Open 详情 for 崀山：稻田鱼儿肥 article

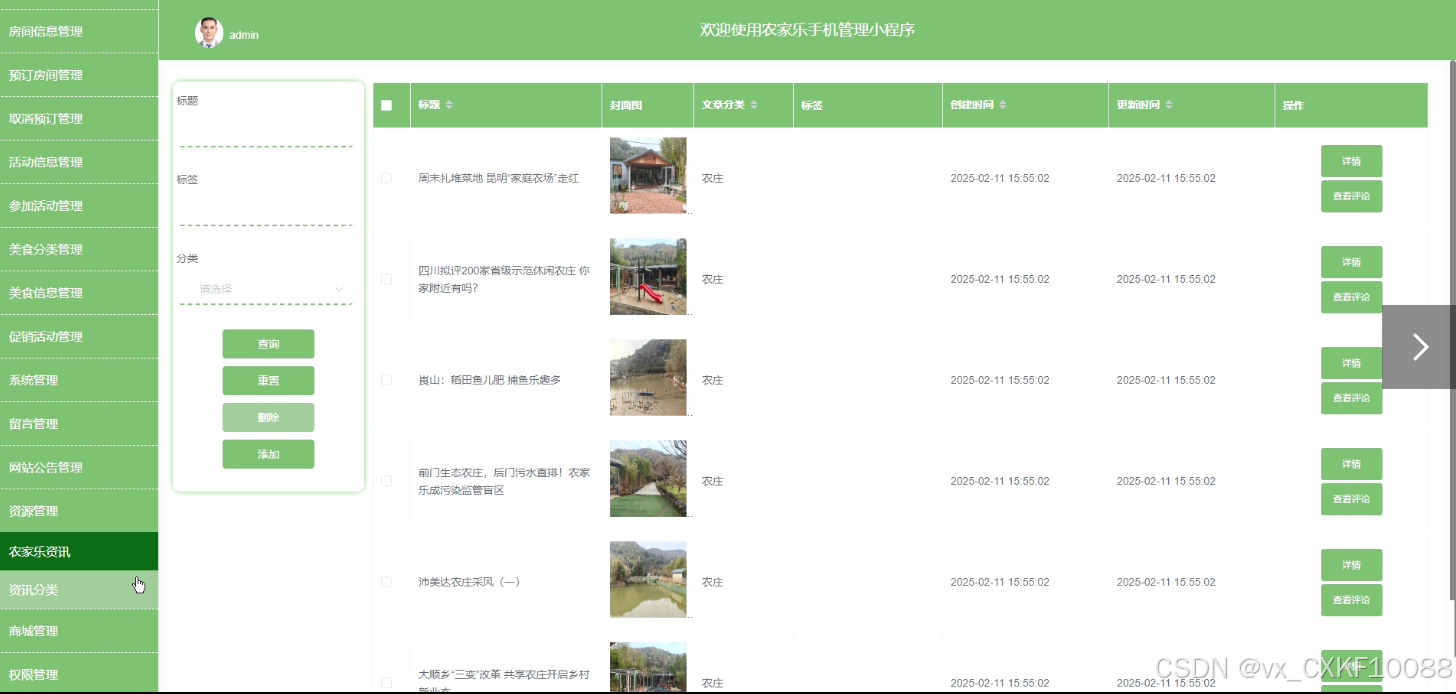pos(1351,363)
